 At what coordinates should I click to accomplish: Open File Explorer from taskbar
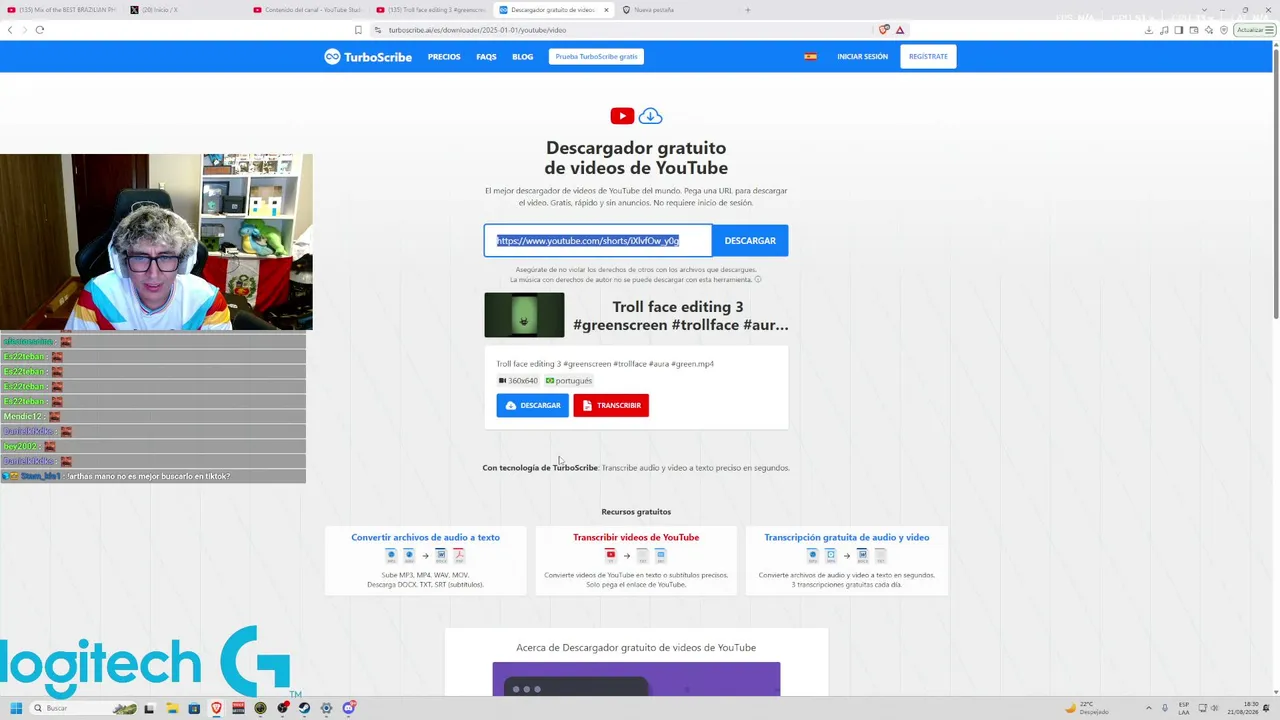172,708
